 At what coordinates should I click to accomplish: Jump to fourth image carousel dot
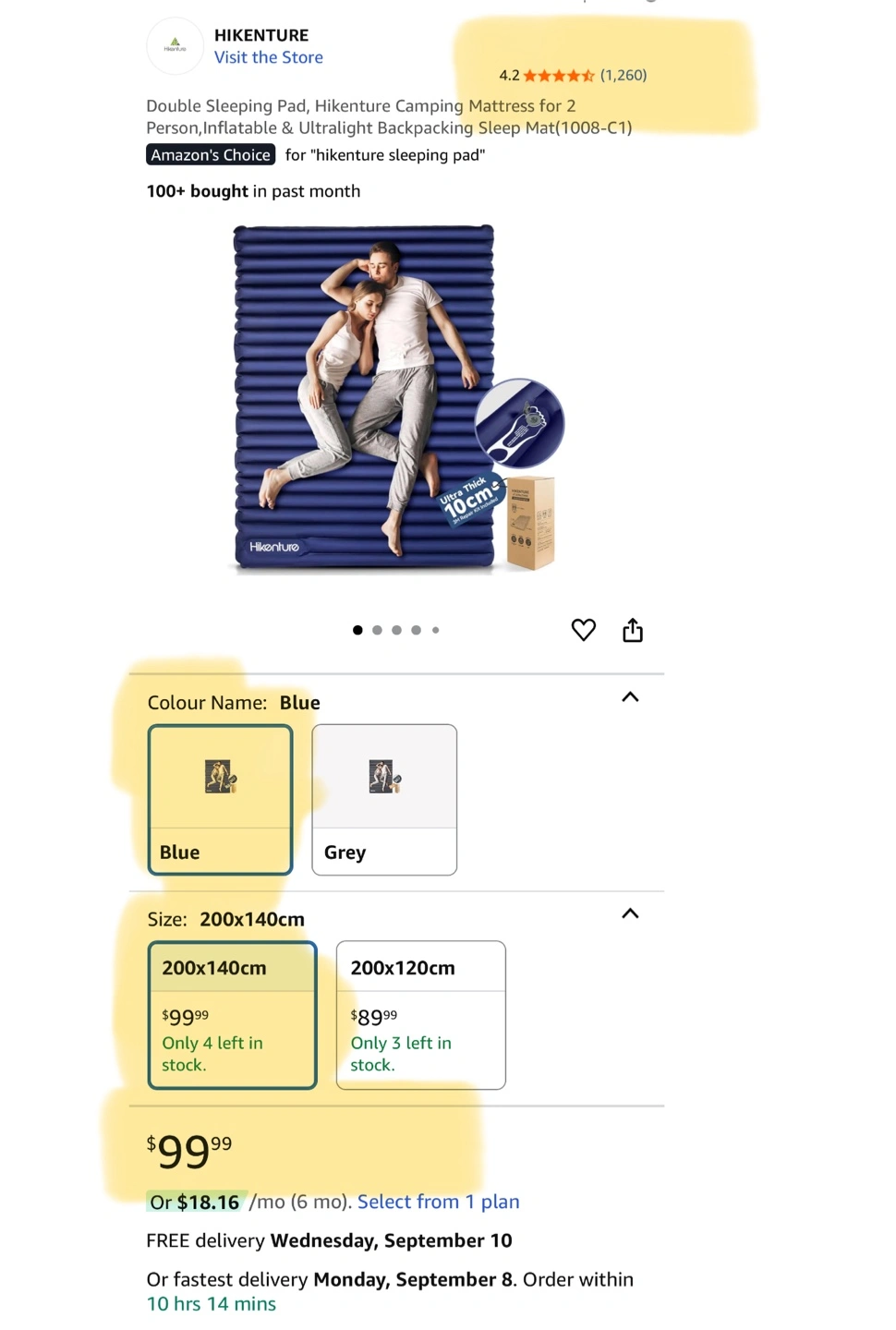coord(416,630)
